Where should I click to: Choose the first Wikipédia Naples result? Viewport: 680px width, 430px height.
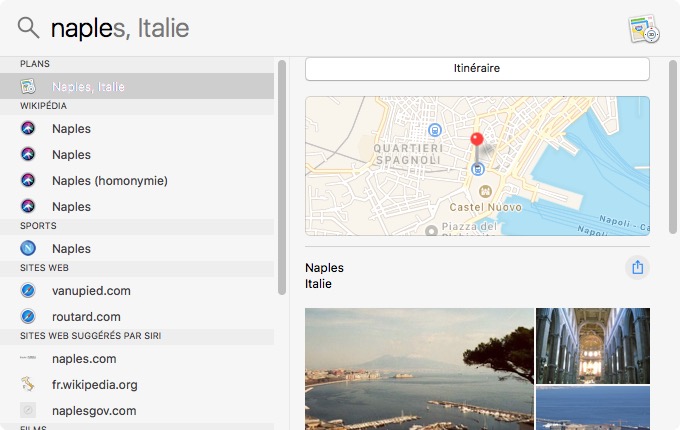click(x=71, y=128)
